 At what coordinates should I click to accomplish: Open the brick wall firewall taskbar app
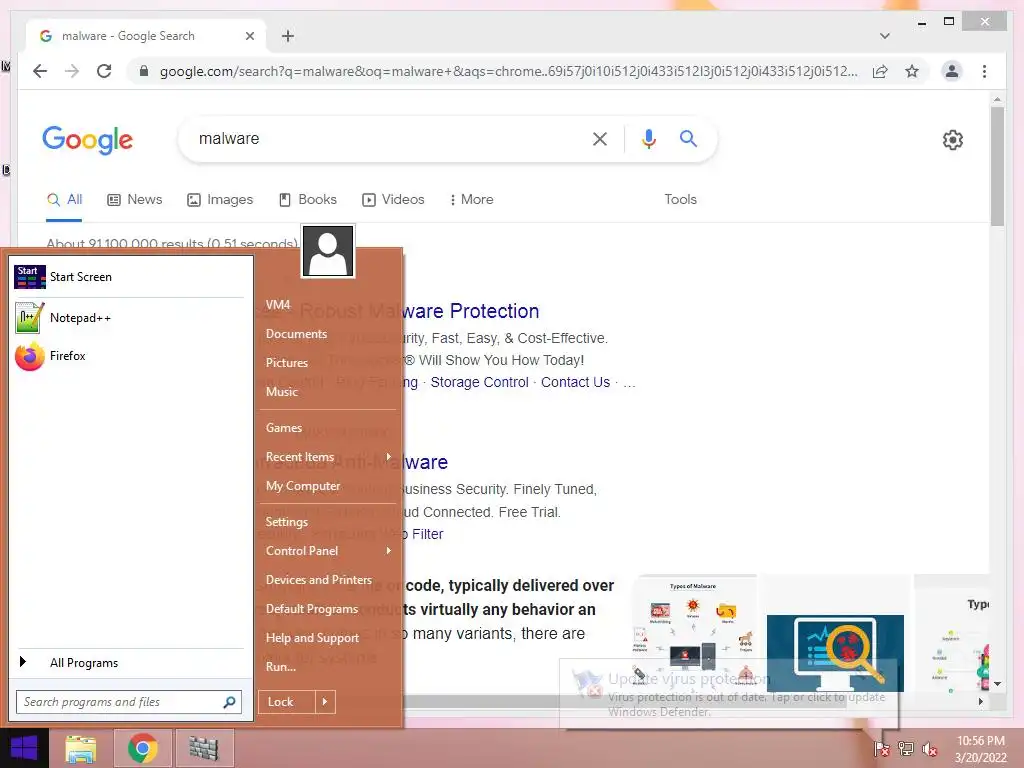click(x=204, y=748)
